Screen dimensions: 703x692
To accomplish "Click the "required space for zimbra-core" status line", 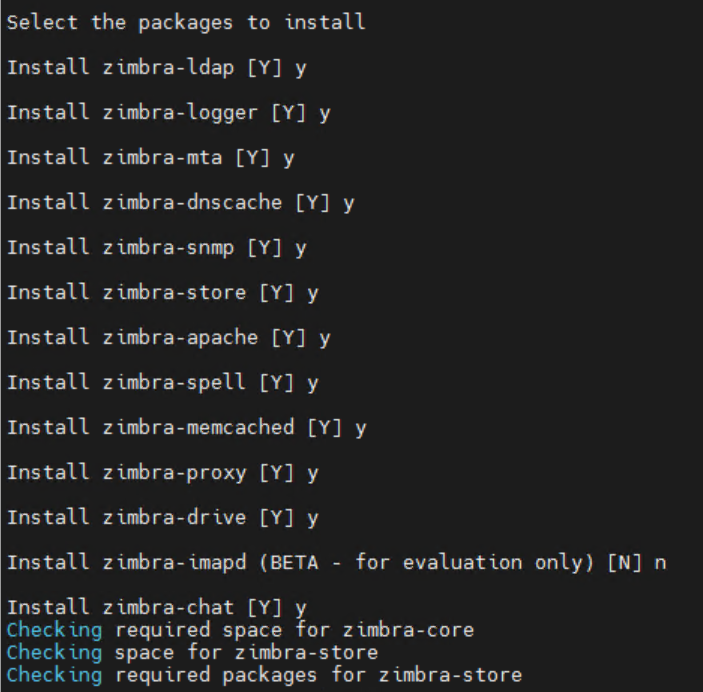I will [x=294, y=630].
